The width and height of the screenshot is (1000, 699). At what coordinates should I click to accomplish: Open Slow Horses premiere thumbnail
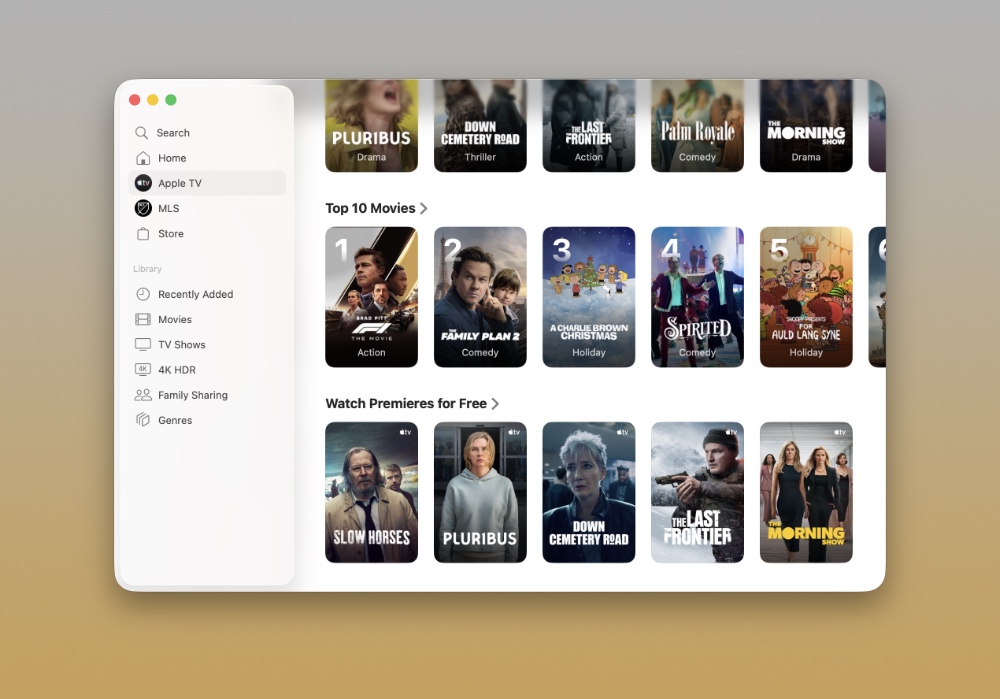pos(371,492)
